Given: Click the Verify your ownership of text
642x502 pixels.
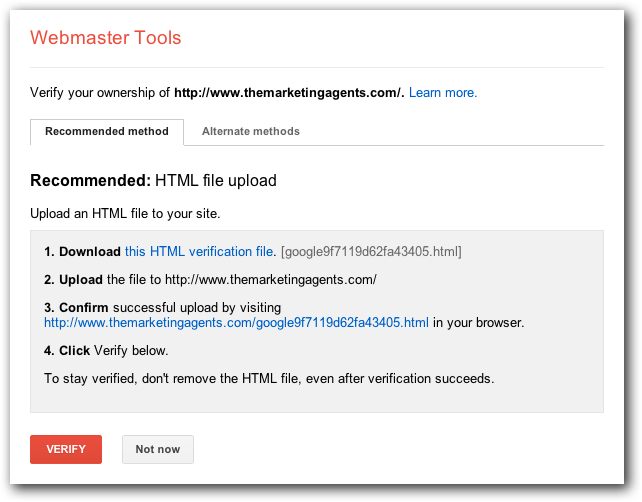Looking at the screenshot, I should click(100, 93).
